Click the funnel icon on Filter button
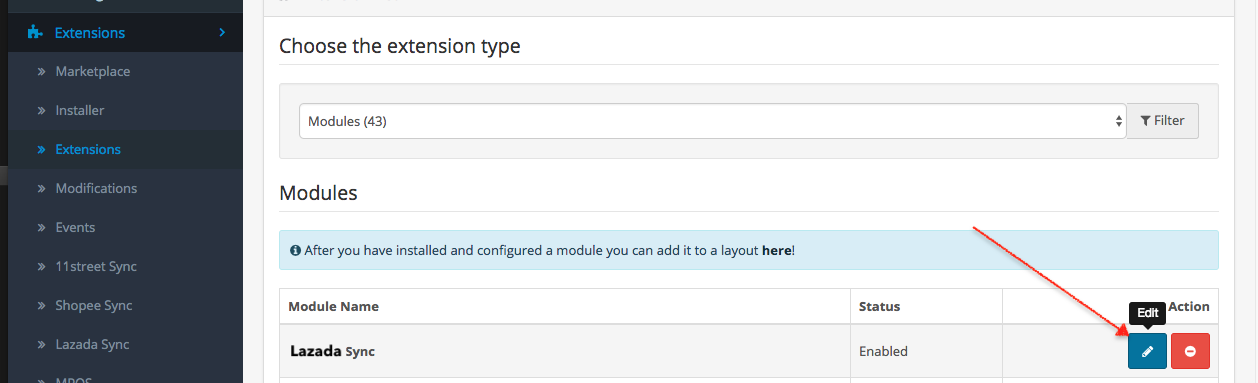 (x=1145, y=120)
